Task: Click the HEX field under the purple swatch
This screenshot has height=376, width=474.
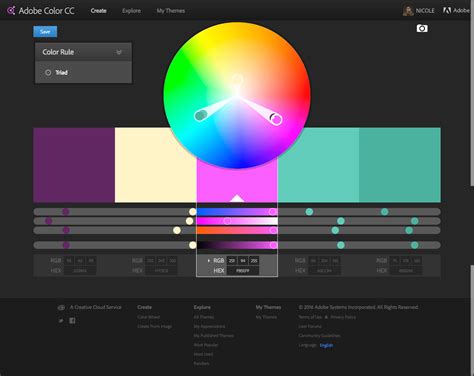Action: pyautogui.click(x=80, y=271)
